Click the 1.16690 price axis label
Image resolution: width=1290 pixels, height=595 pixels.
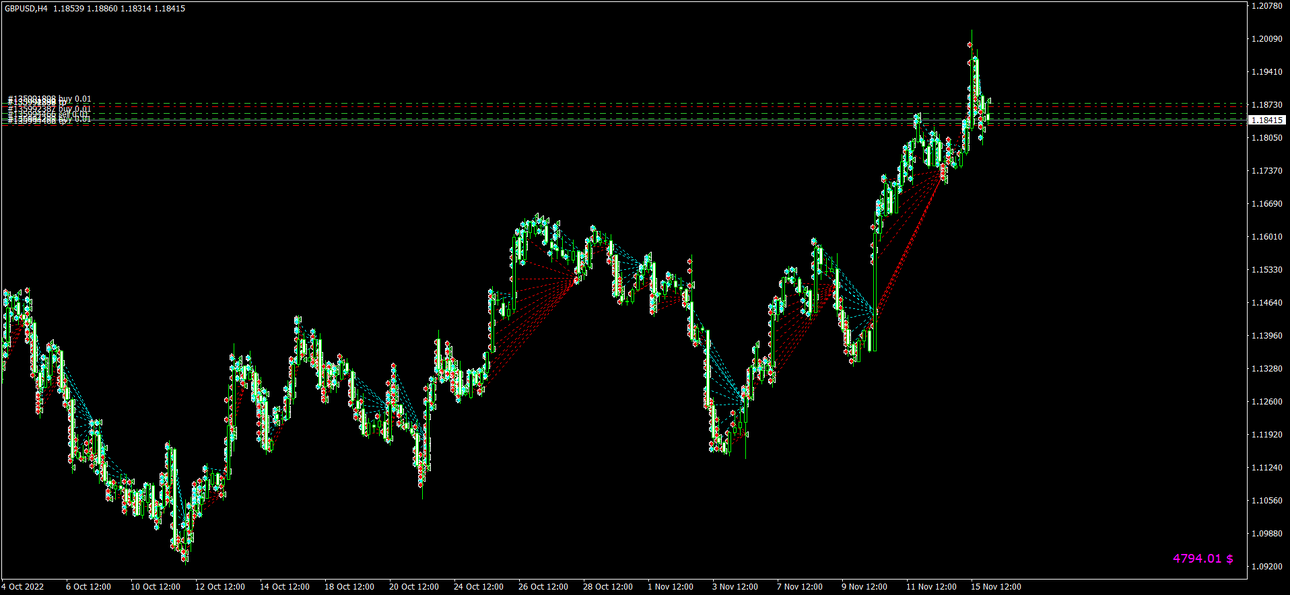click(x=1266, y=204)
